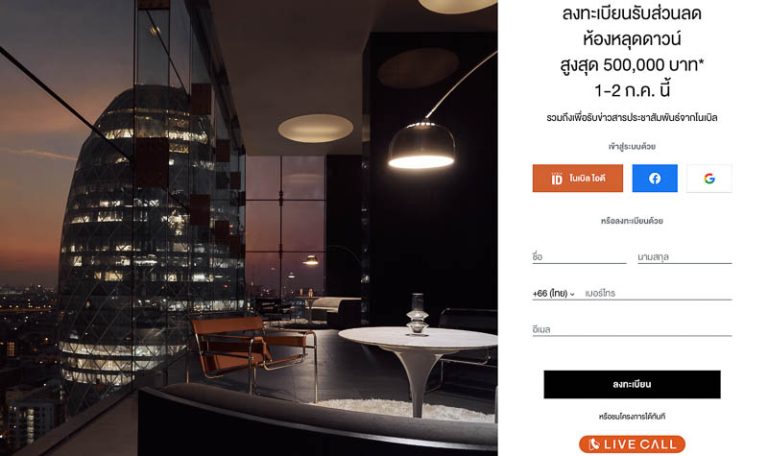Start a LIVE CALL session
Viewport: 768px width, 456px height.
632,444
